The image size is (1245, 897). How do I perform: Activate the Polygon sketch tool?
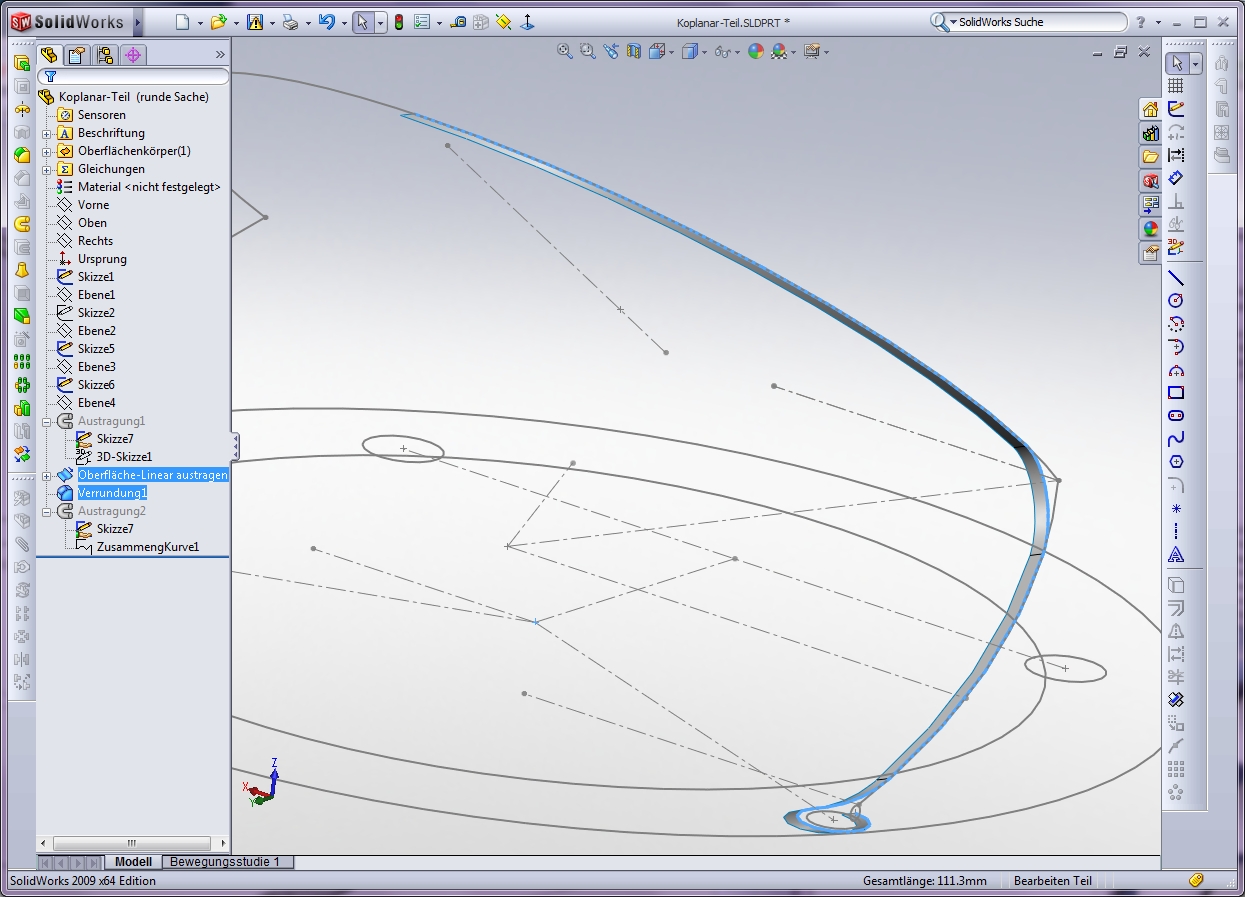coord(1176,462)
